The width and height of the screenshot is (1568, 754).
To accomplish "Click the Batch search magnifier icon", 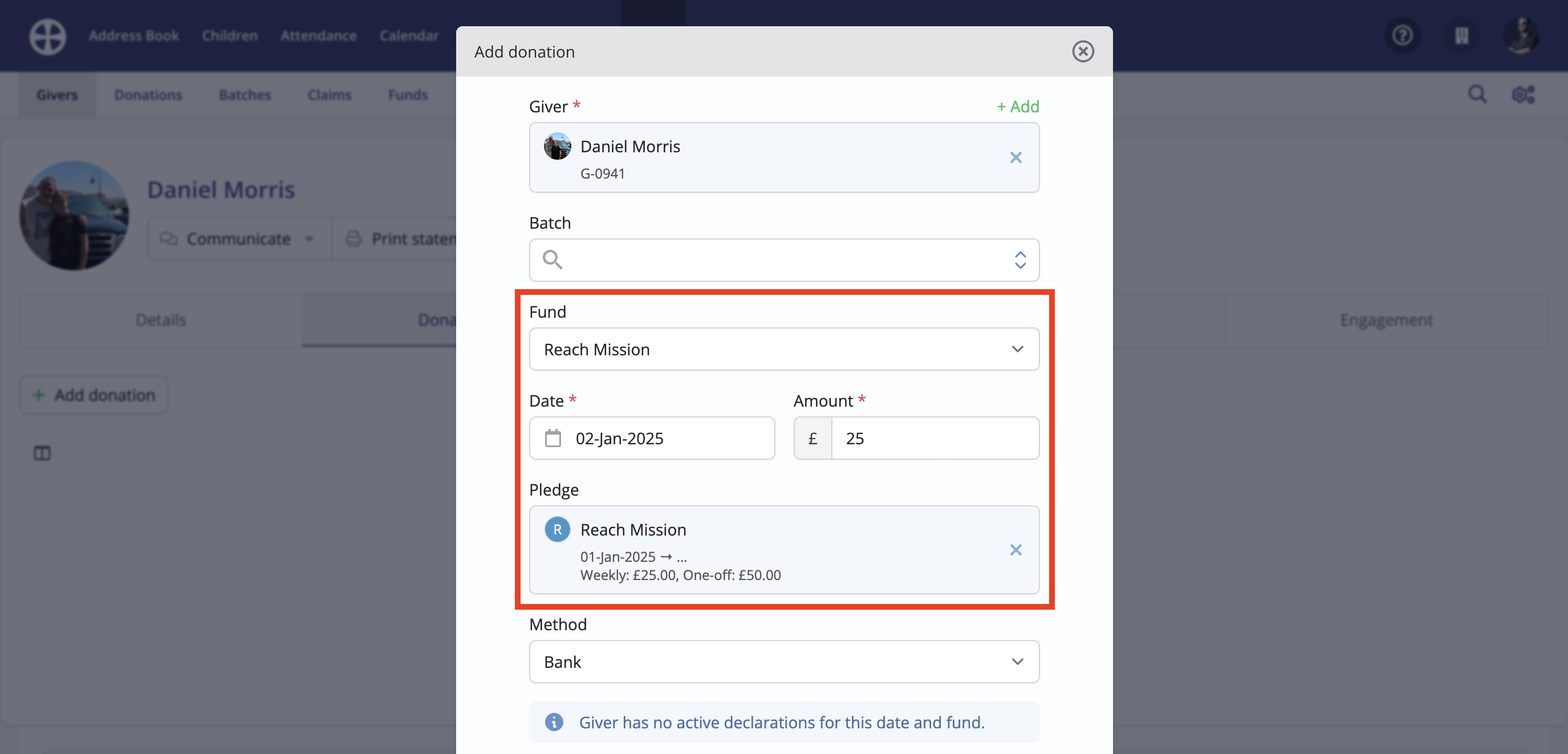I will [x=552, y=260].
